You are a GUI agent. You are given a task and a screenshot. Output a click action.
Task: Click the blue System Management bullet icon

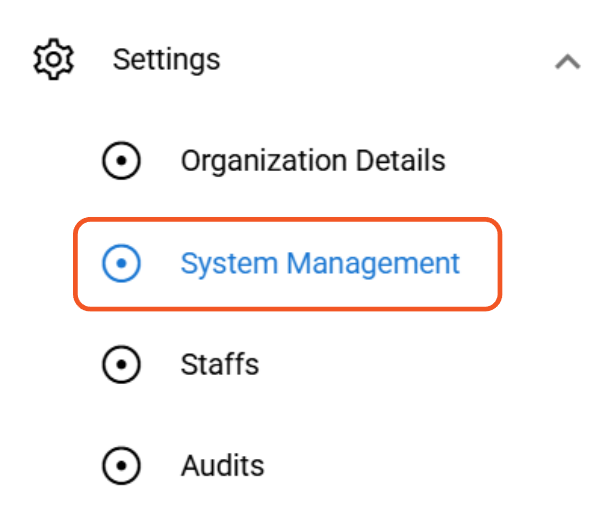click(122, 264)
